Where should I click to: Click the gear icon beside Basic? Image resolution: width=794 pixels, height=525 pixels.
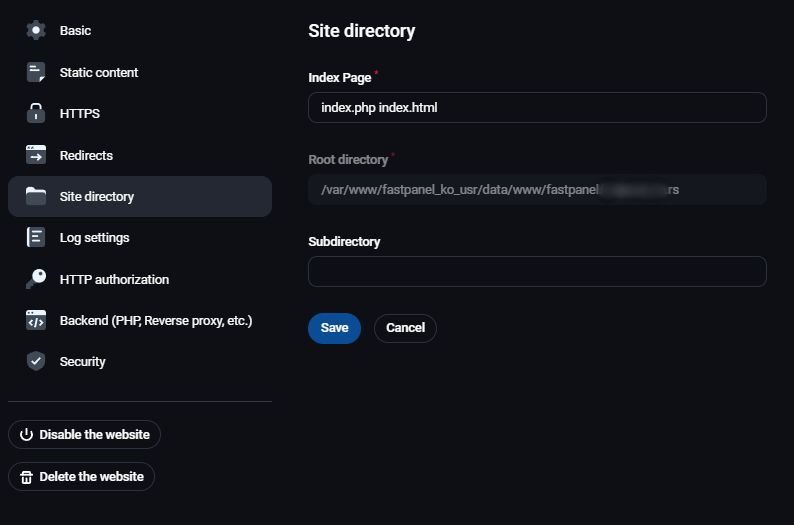pyautogui.click(x=36, y=30)
